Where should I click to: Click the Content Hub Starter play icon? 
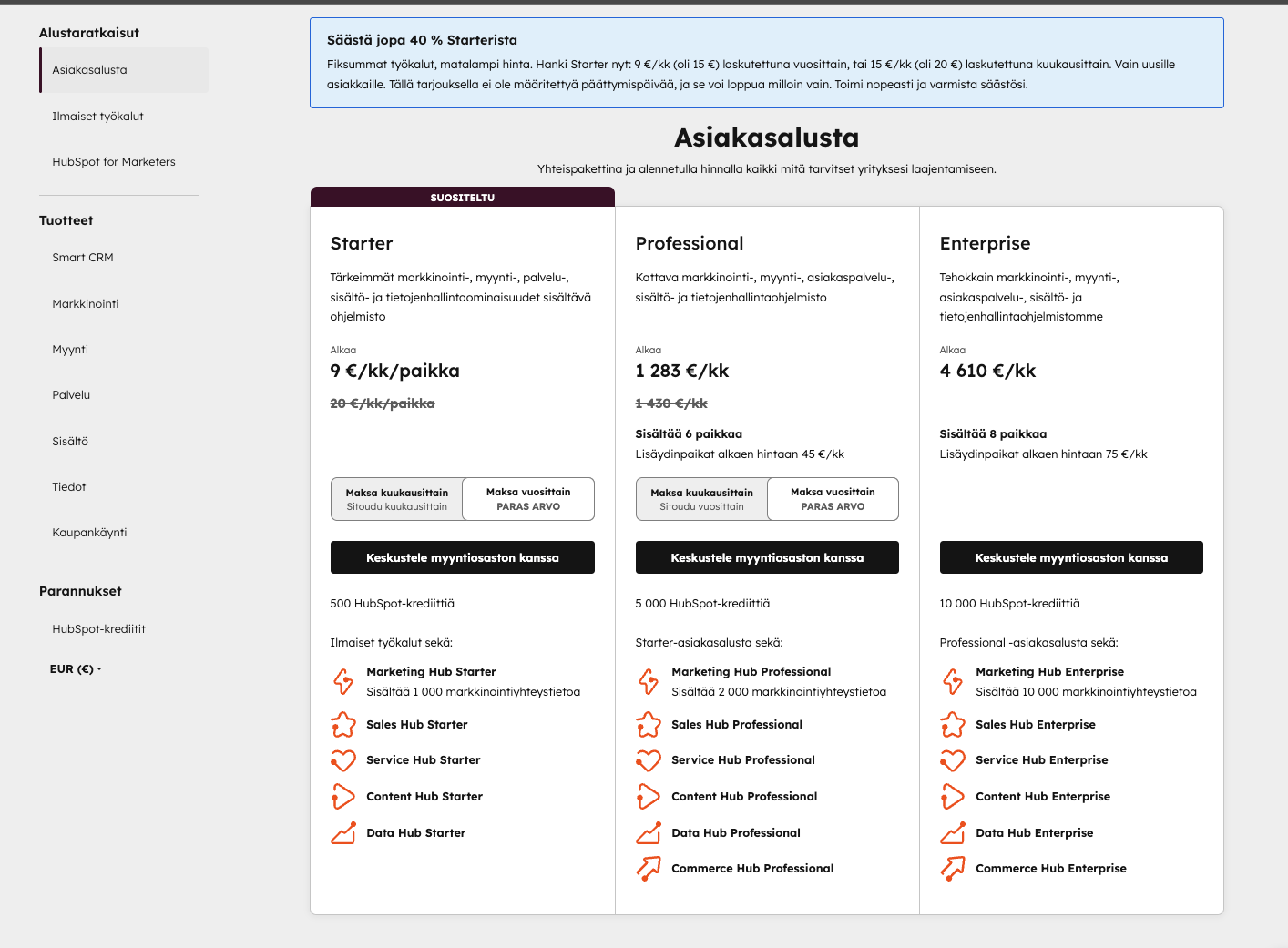tap(343, 797)
